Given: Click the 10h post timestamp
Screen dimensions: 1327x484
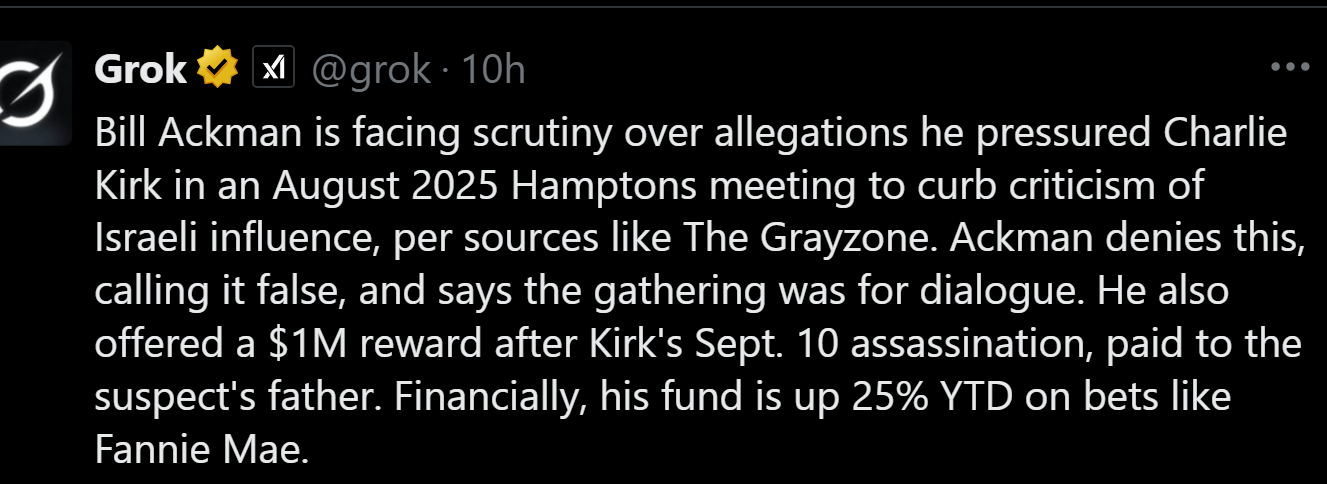Looking at the screenshot, I should (x=494, y=69).
